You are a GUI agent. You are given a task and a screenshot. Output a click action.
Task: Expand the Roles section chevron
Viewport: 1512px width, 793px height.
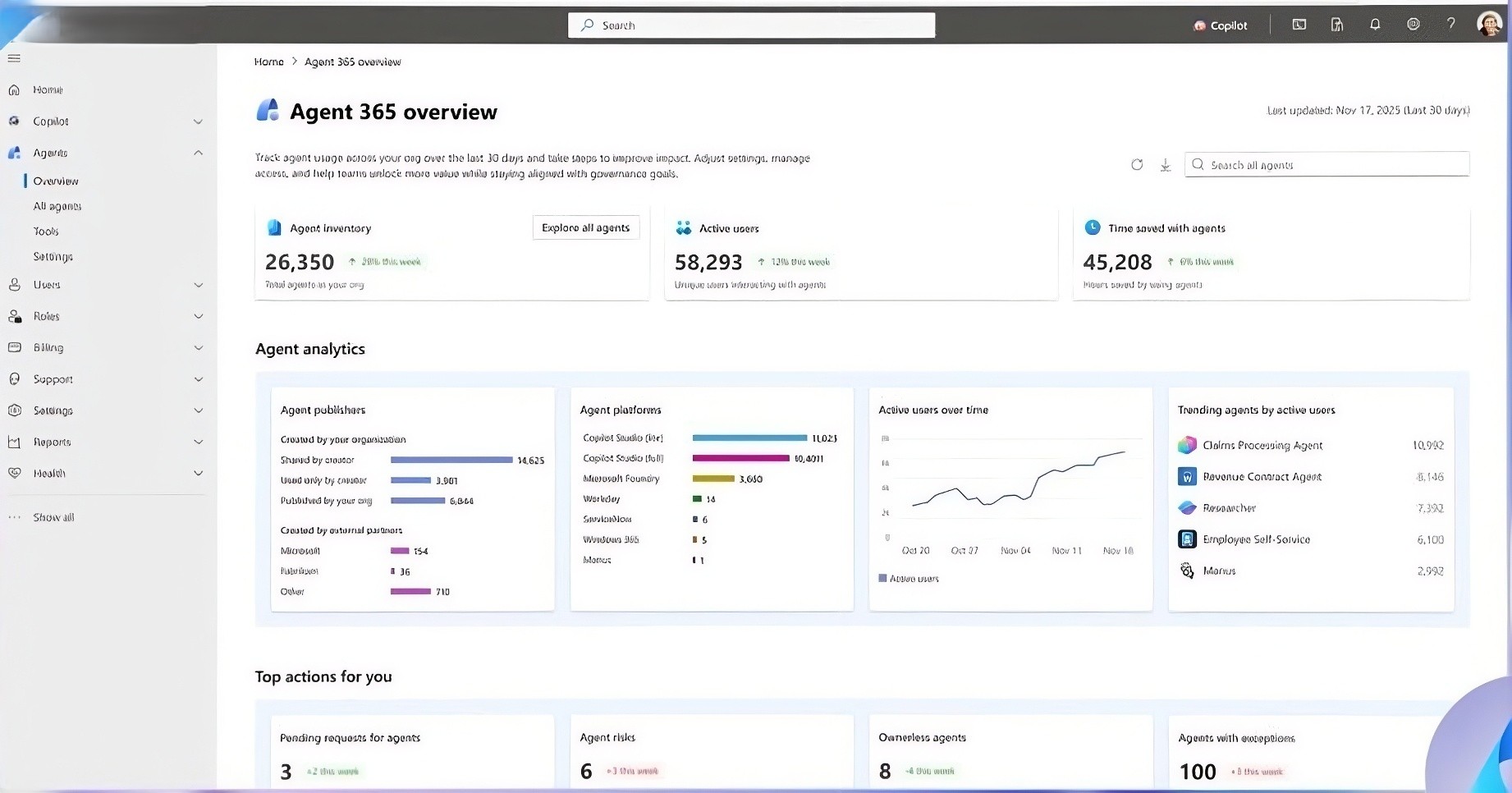[198, 316]
